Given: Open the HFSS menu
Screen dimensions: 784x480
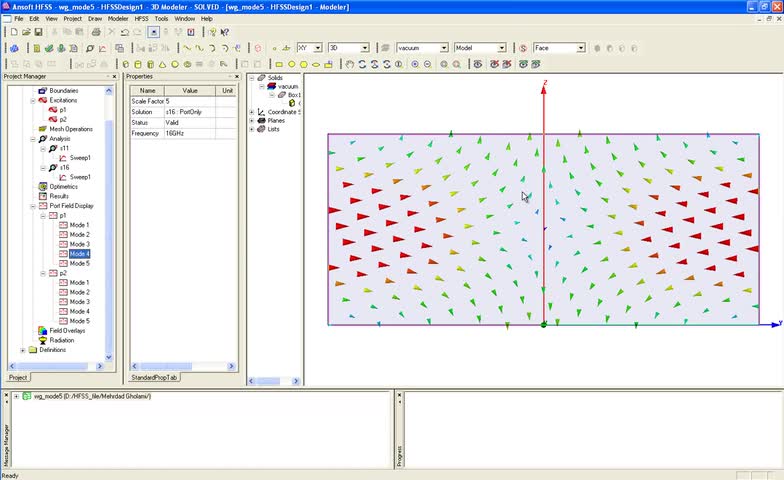Looking at the screenshot, I should pyautogui.click(x=140, y=18).
